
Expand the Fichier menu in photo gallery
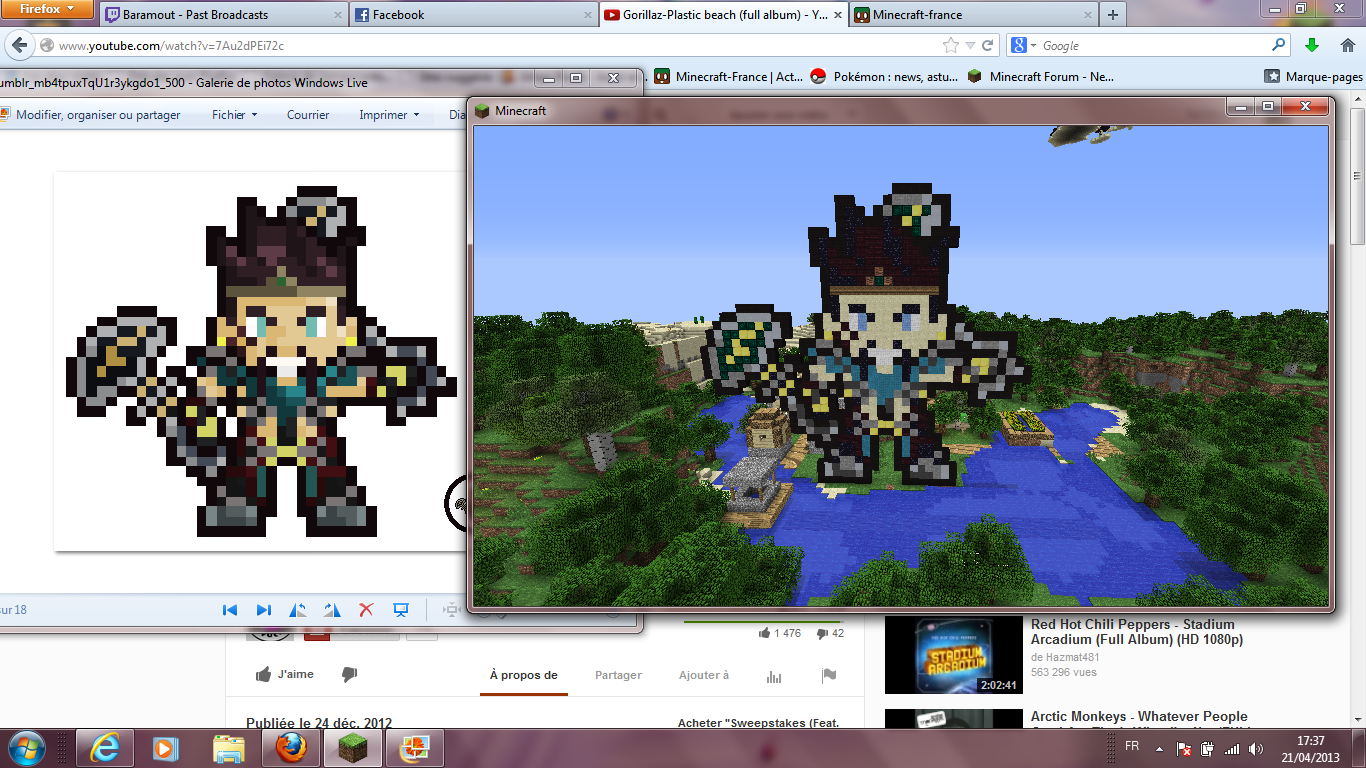point(234,115)
